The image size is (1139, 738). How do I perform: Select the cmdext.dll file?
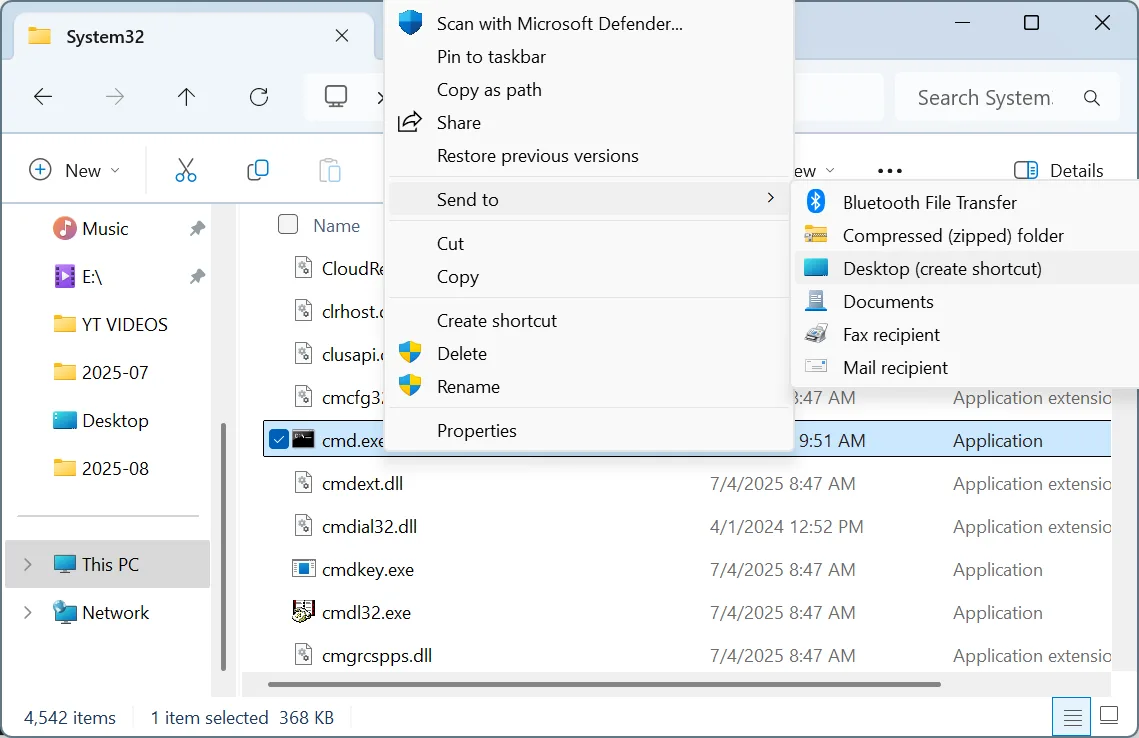(x=362, y=483)
